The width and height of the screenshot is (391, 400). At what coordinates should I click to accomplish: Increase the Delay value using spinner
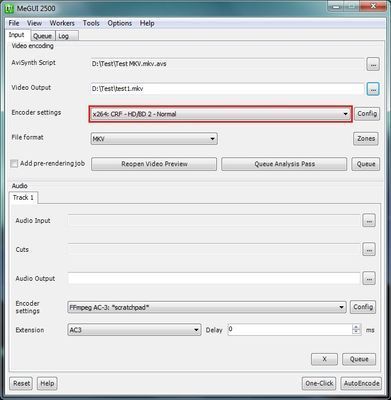[356, 327]
